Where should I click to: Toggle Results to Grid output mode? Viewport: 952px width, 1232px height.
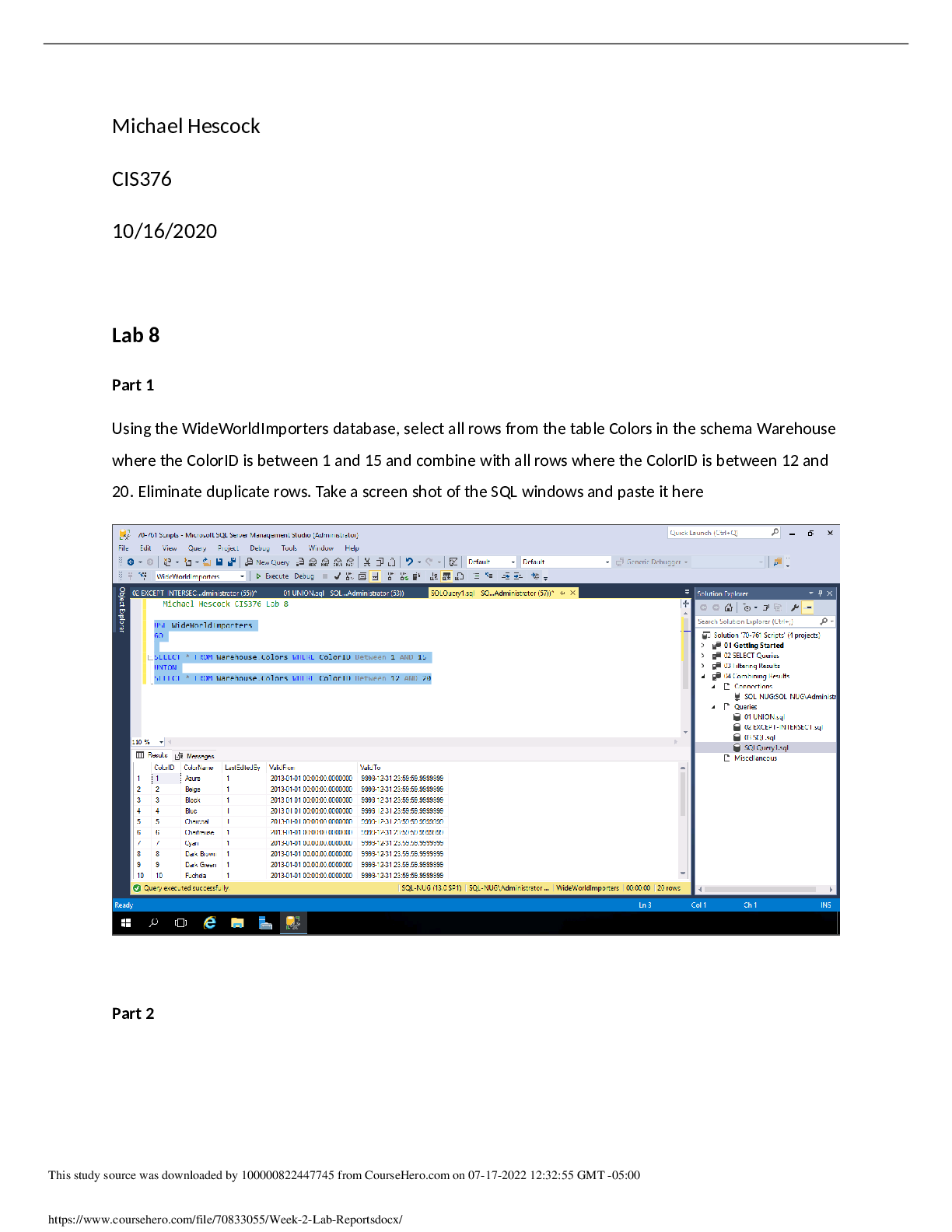click(446, 576)
